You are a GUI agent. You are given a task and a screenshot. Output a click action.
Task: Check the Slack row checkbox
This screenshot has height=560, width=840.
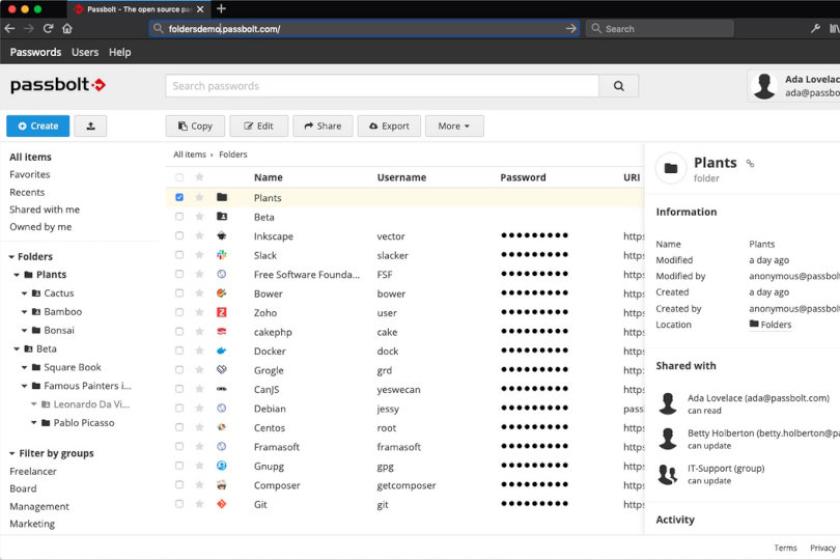[179, 255]
